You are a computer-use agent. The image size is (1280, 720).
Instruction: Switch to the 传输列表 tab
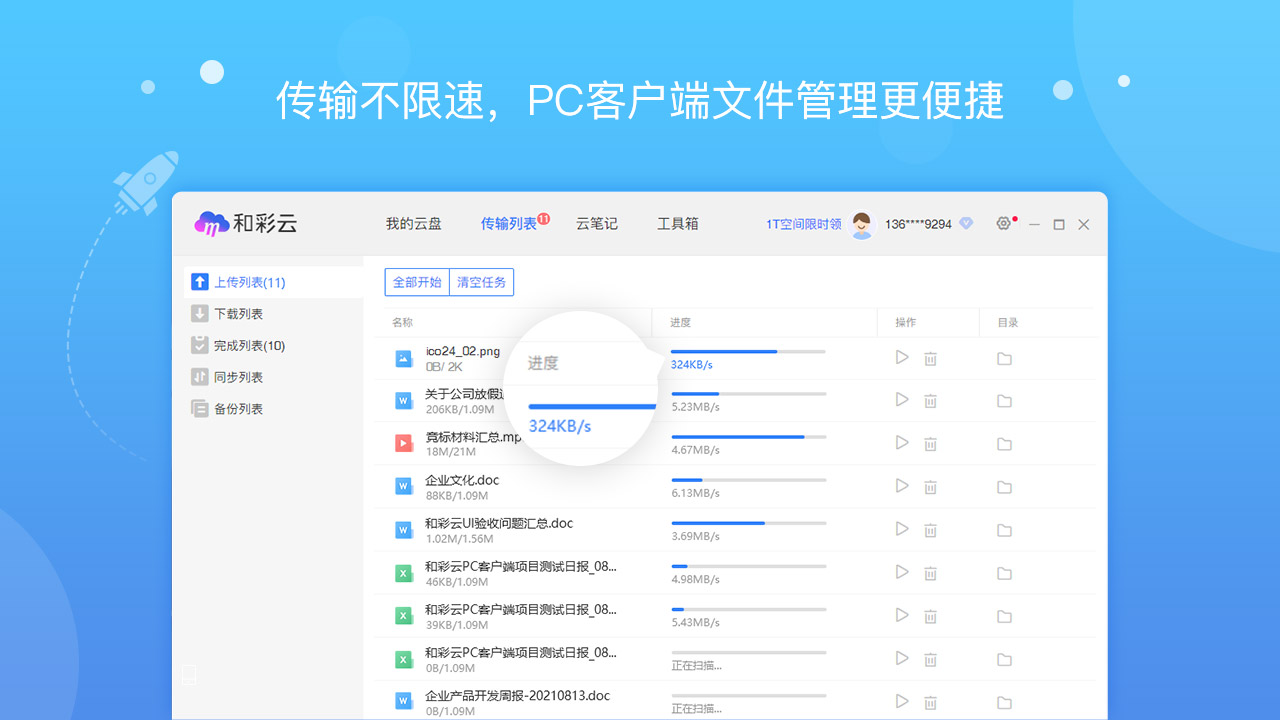[509, 224]
